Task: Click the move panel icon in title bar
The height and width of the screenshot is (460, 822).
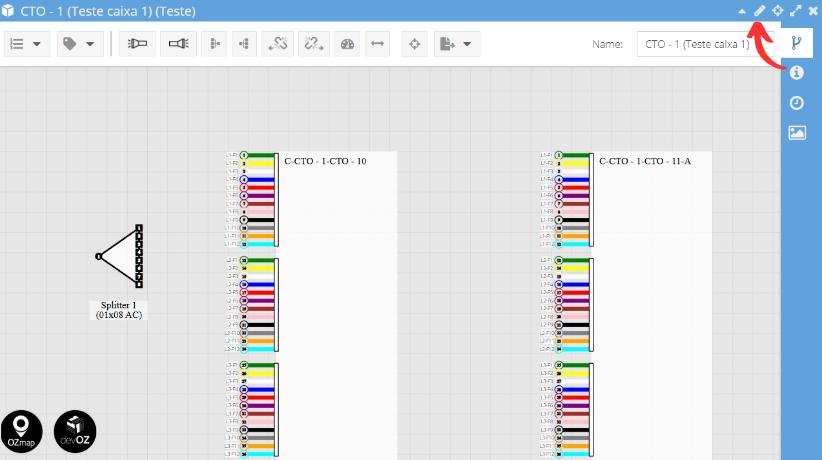Action: (x=777, y=10)
